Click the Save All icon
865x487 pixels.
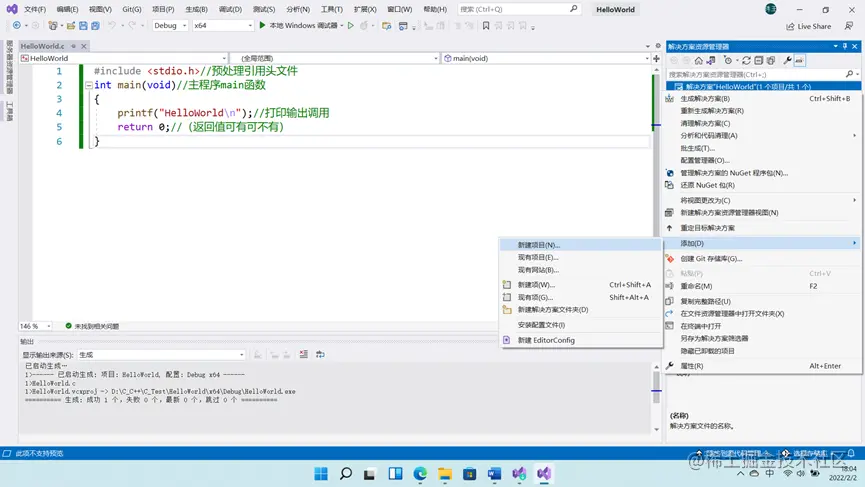[x=95, y=25]
